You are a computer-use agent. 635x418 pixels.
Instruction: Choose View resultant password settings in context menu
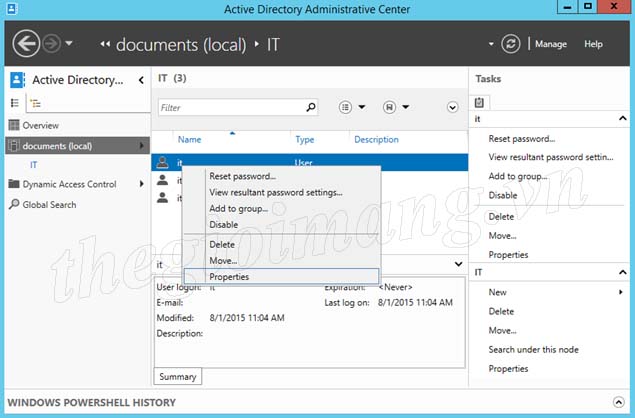click(281, 192)
